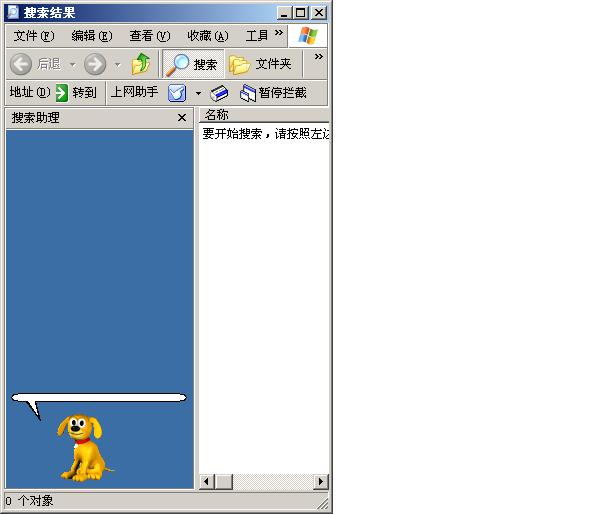Click the status bar text 0 个对象
The width and height of the screenshot is (594, 514).
29,501
